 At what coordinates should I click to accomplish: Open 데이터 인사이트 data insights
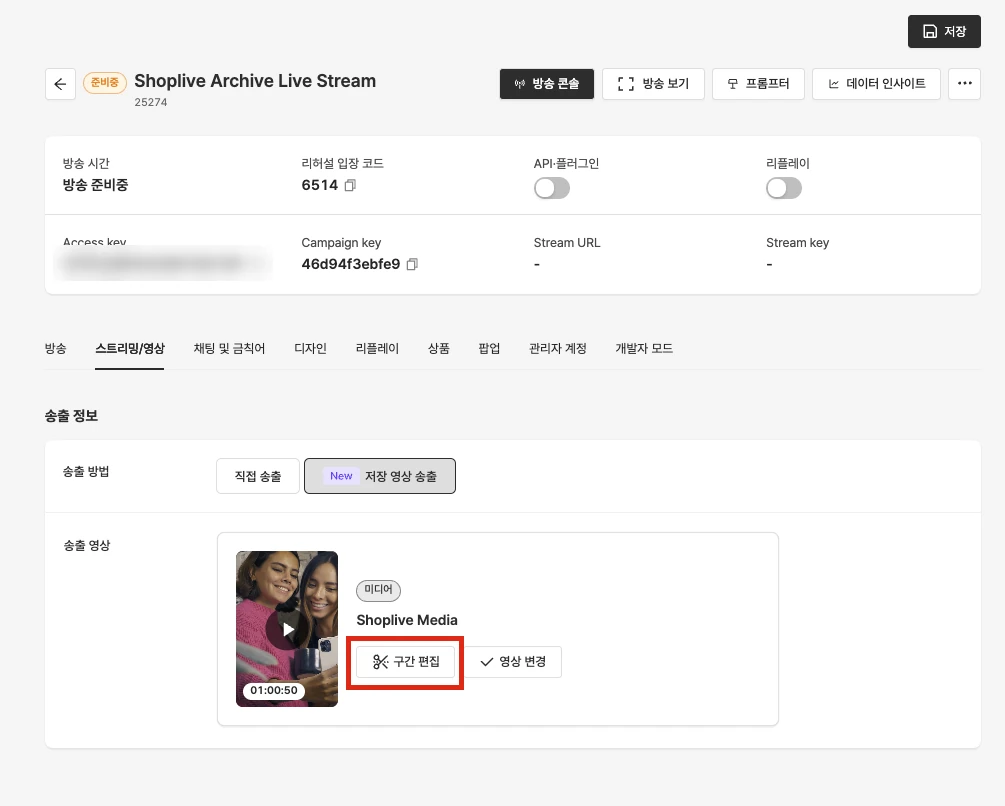pos(876,84)
